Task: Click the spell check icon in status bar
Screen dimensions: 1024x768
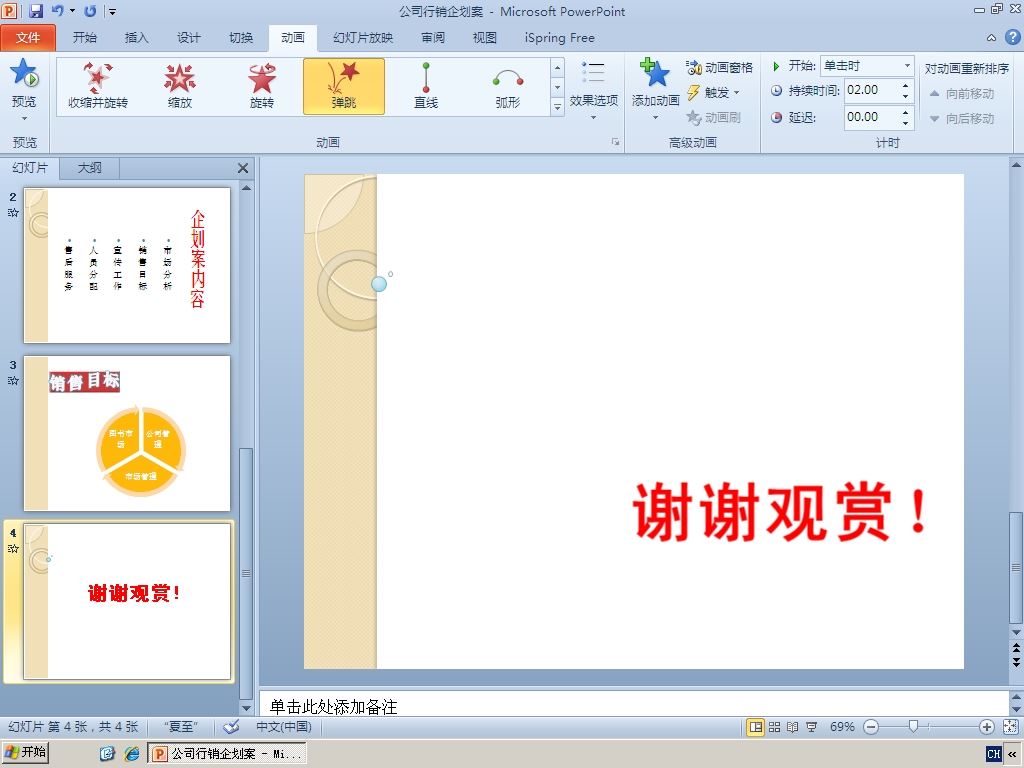Action: [x=231, y=727]
